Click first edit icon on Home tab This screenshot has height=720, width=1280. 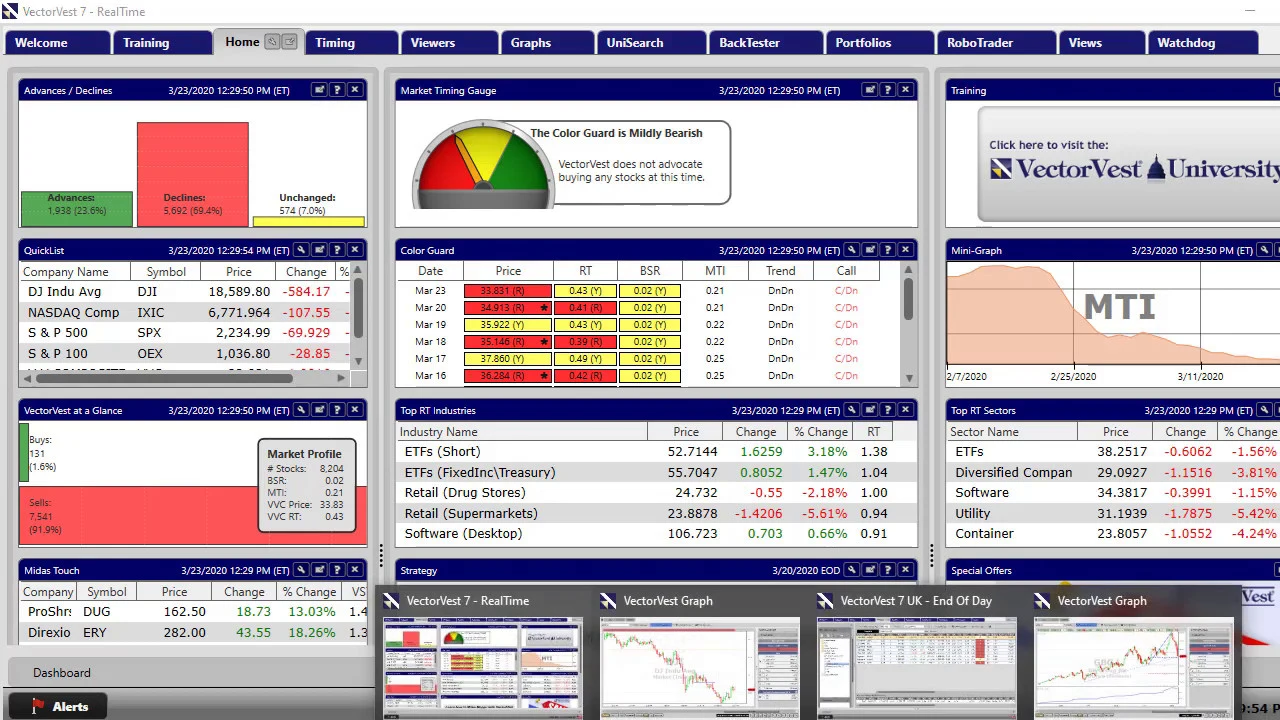pyautogui.click(x=272, y=42)
